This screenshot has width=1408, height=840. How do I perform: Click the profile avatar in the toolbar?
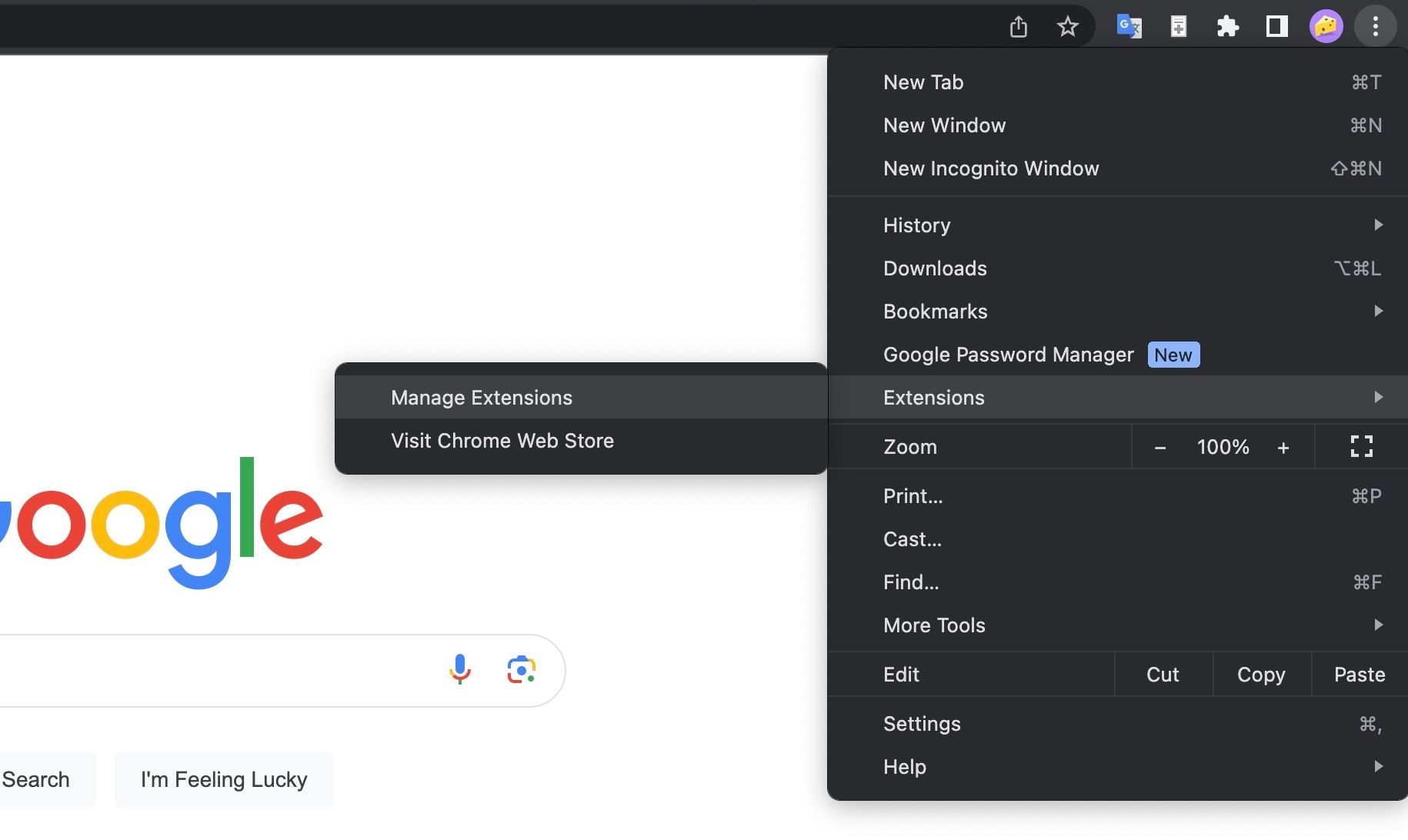[1326, 25]
